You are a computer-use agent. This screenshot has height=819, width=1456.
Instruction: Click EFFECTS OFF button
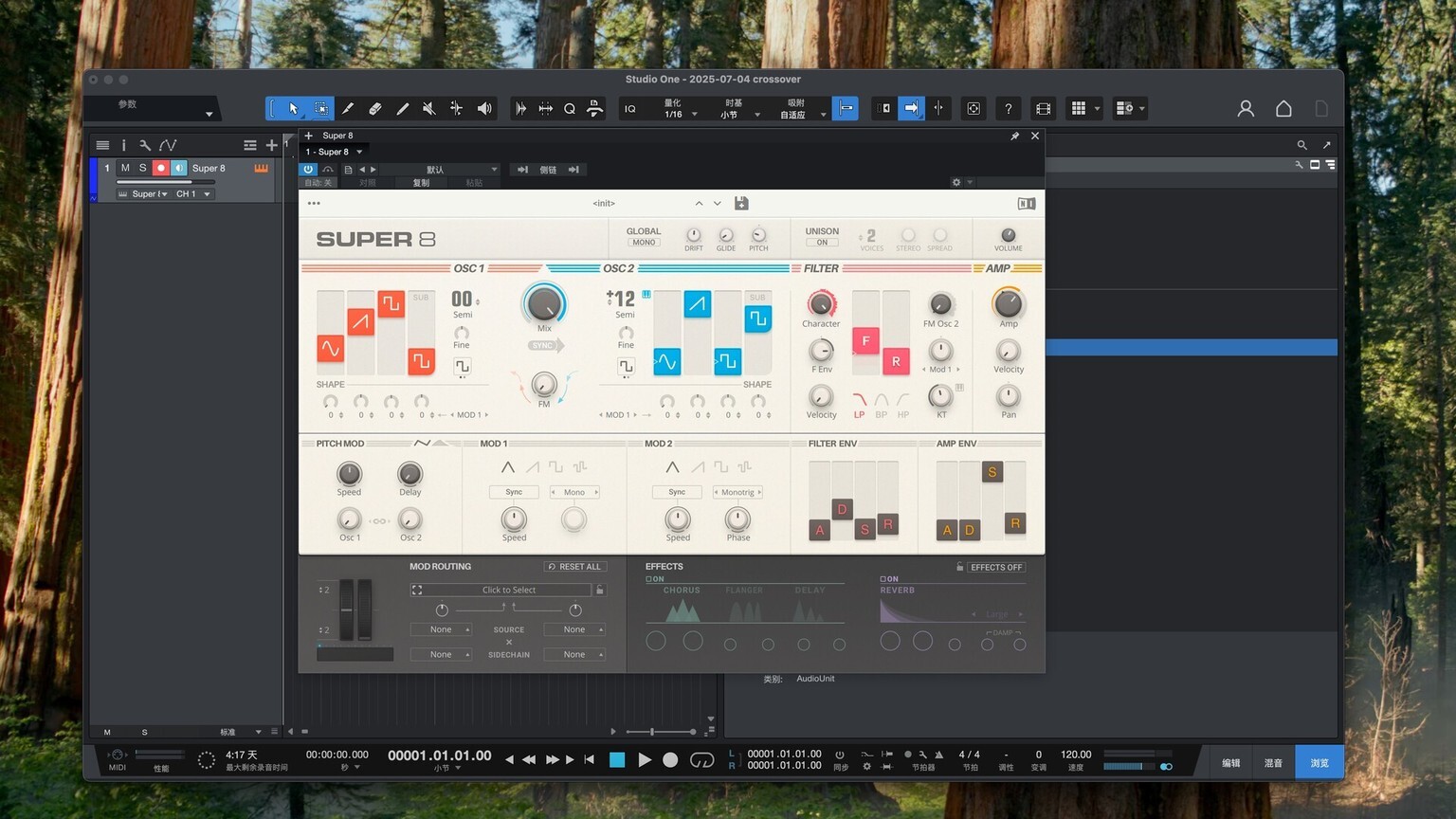[996, 567]
